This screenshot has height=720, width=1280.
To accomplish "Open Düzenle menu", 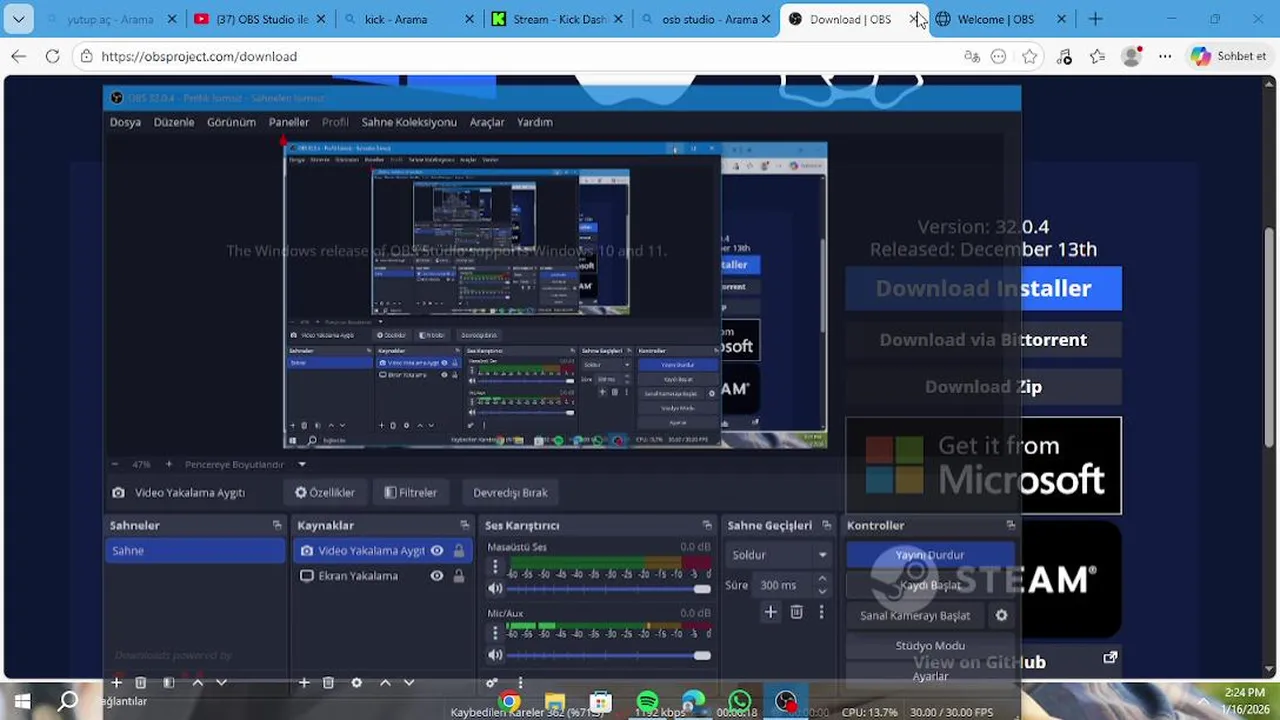I will pos(174,122).
